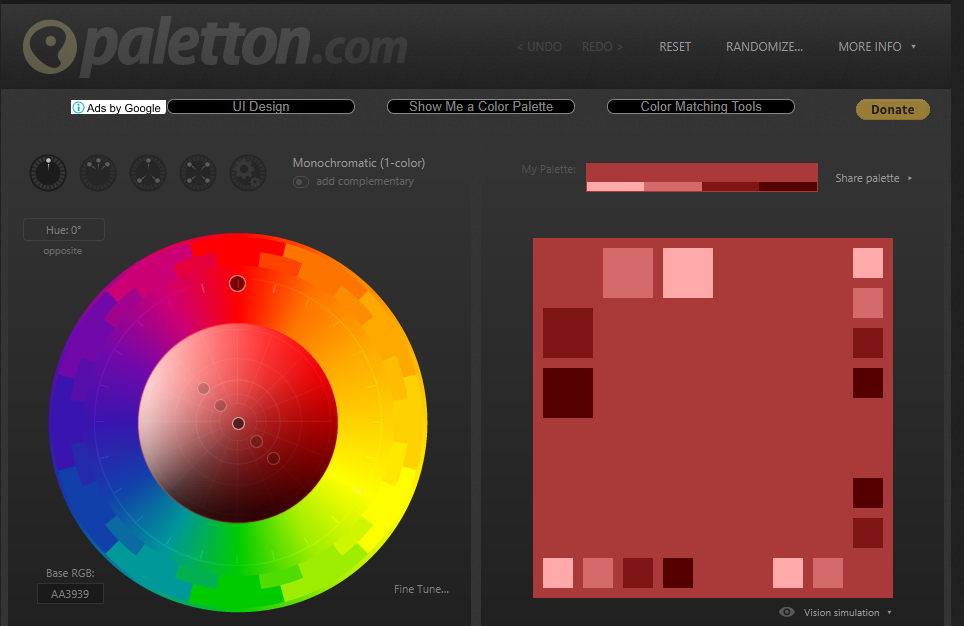
Task: Expand the Share palette menu
Action: 873,178
